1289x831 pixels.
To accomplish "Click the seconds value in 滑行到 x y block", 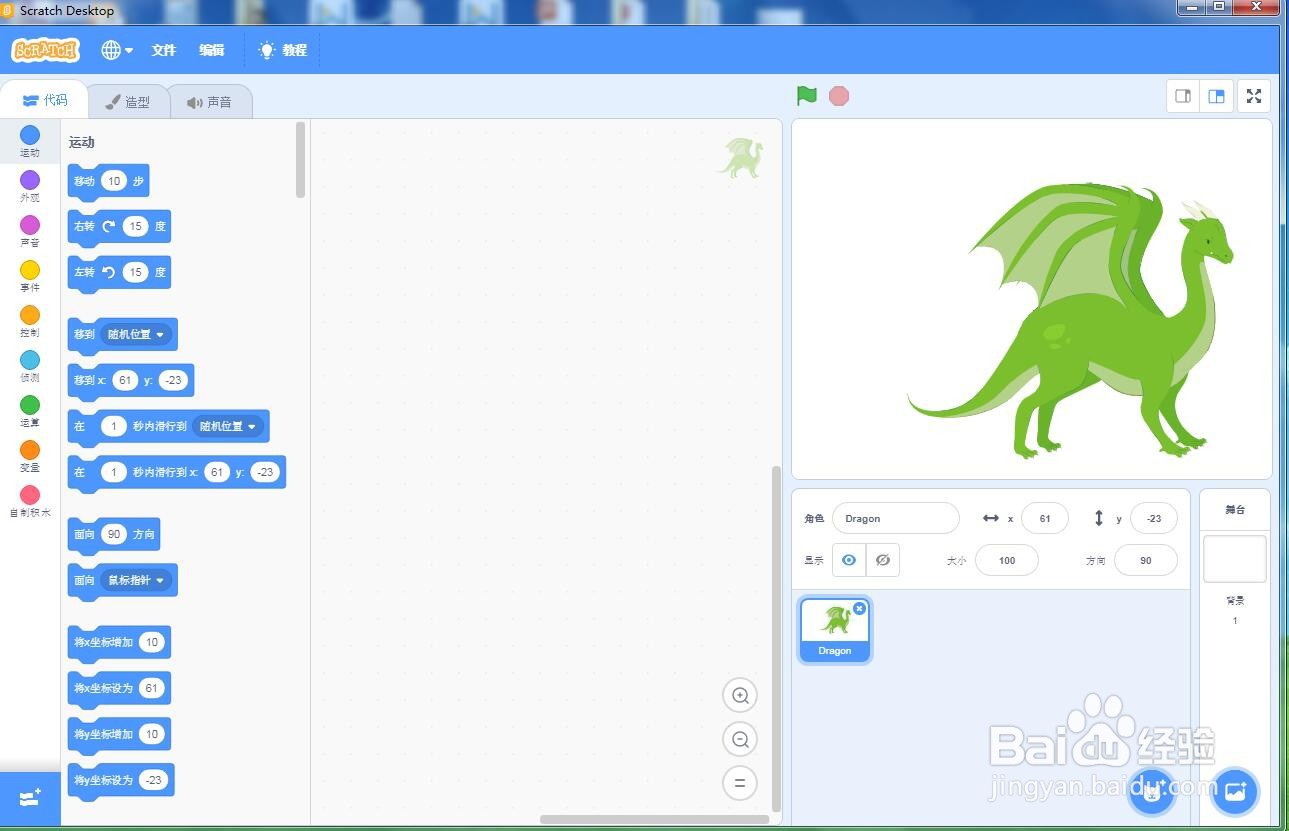I will pos(114,472).
